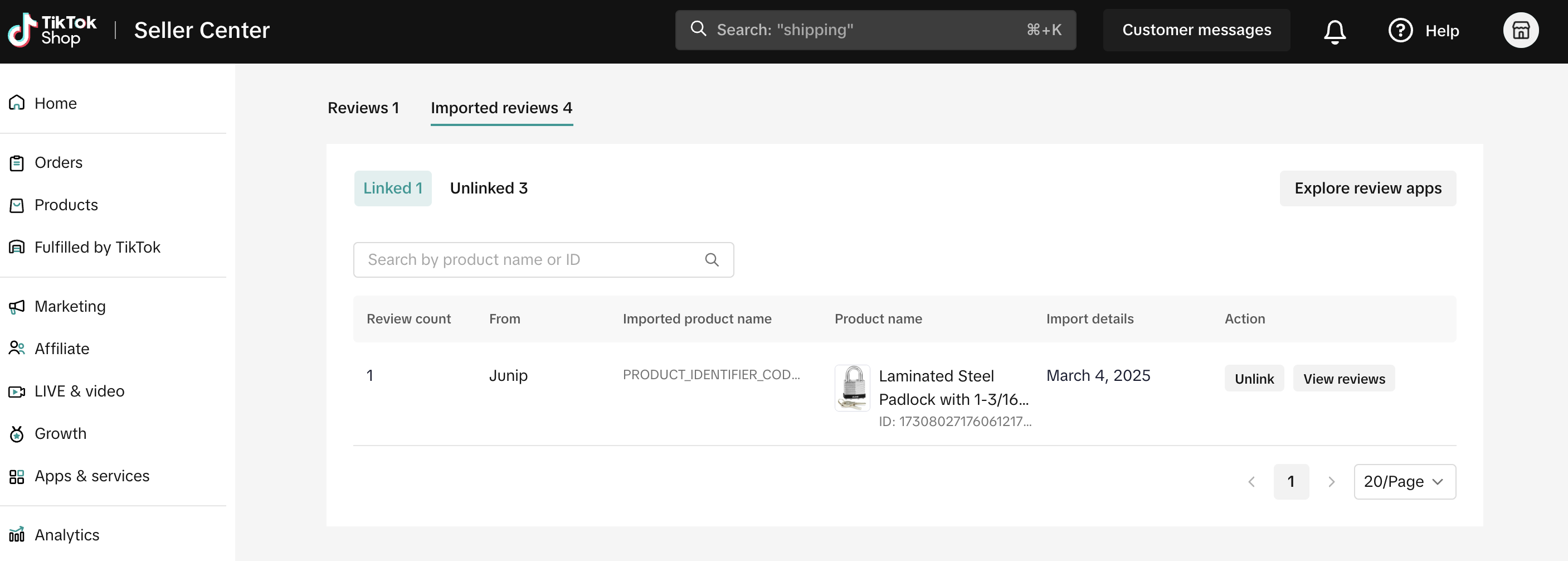The image size is (1568, 561).
Task: Select the Linked 1 filter
Action: tap(393, 188)
